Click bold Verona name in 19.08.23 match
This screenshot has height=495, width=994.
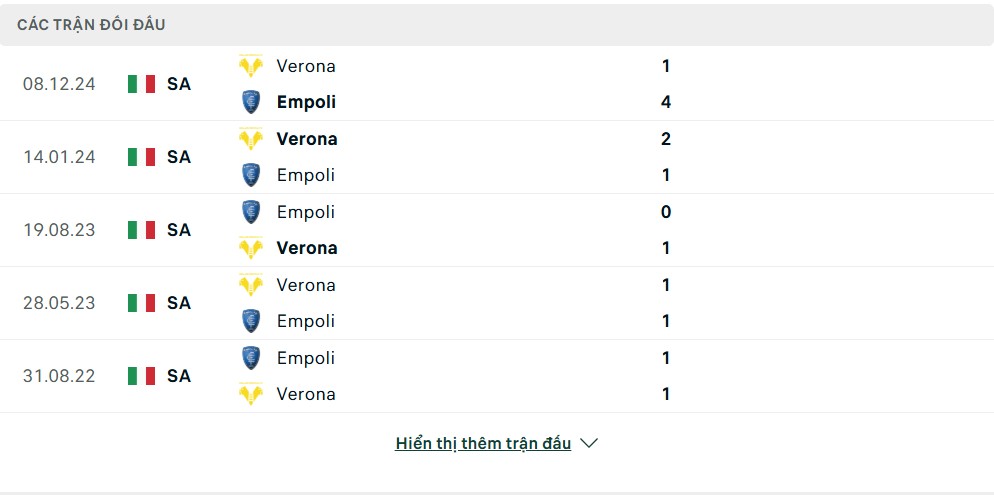[x=307, y=248]
